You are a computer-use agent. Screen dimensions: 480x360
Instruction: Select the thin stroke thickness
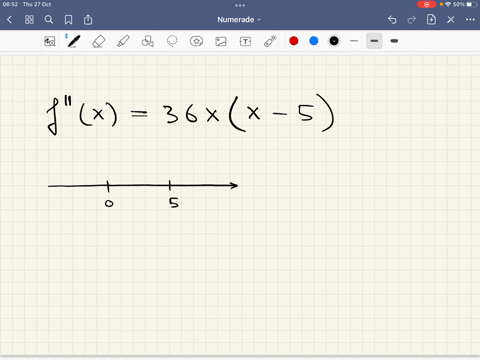pos(354,41)
